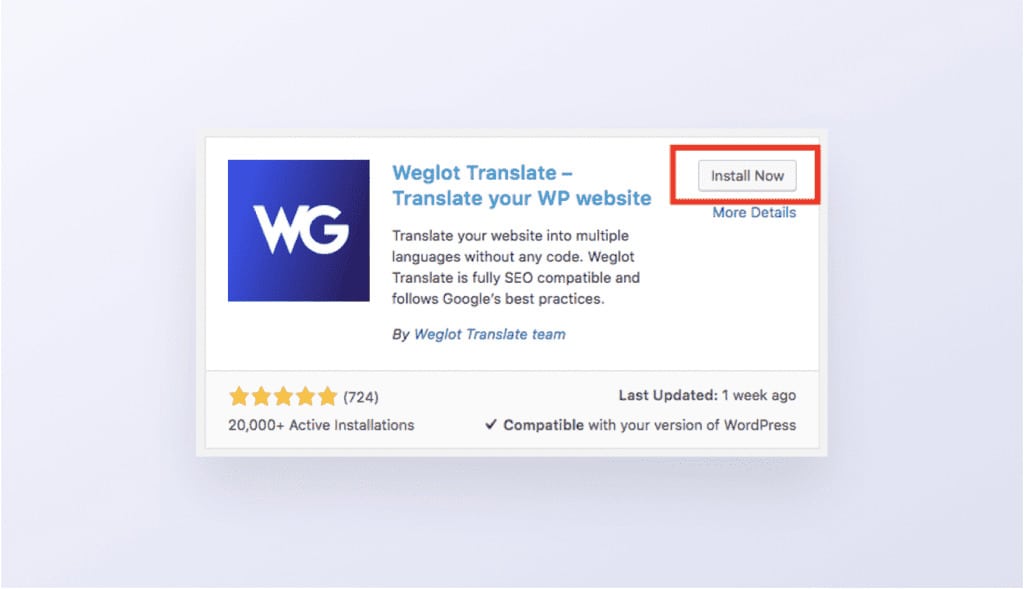The height and width of the screenshot is (589, 1024).
Task: Visit the Weglot Translate team author link
Action: click(490, 334)
